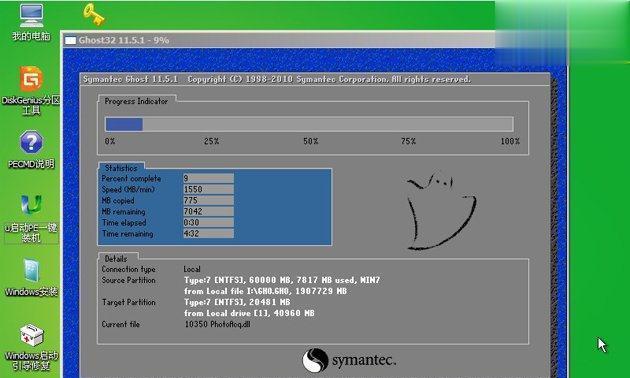
Task: Select the Time elapsed value field
Action: click(208, 222)
